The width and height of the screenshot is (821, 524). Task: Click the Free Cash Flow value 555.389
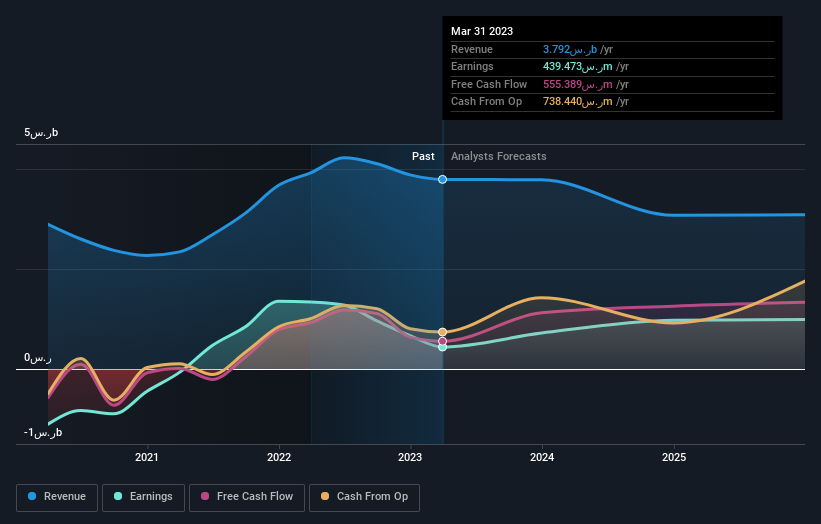tap(578, 84)
